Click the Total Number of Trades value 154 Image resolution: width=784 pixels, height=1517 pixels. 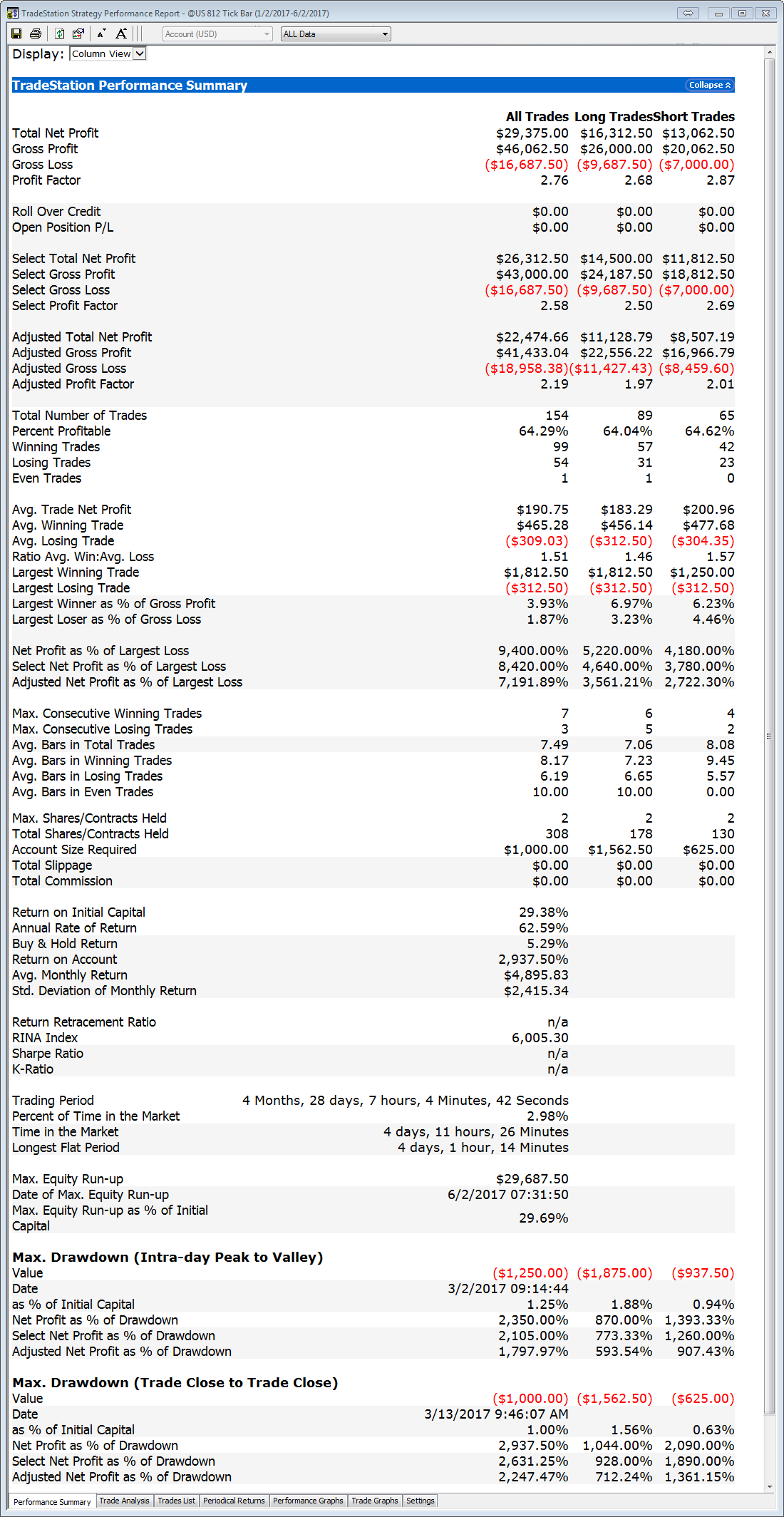(x=557, y=416)
